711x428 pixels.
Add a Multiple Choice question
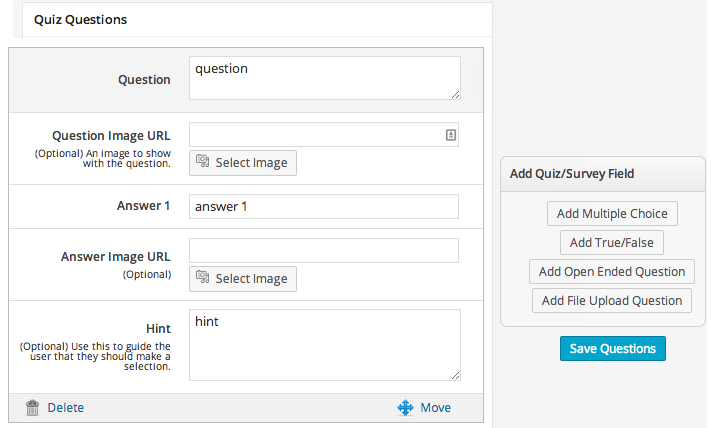pyautogui.click(x=612, y=214)
